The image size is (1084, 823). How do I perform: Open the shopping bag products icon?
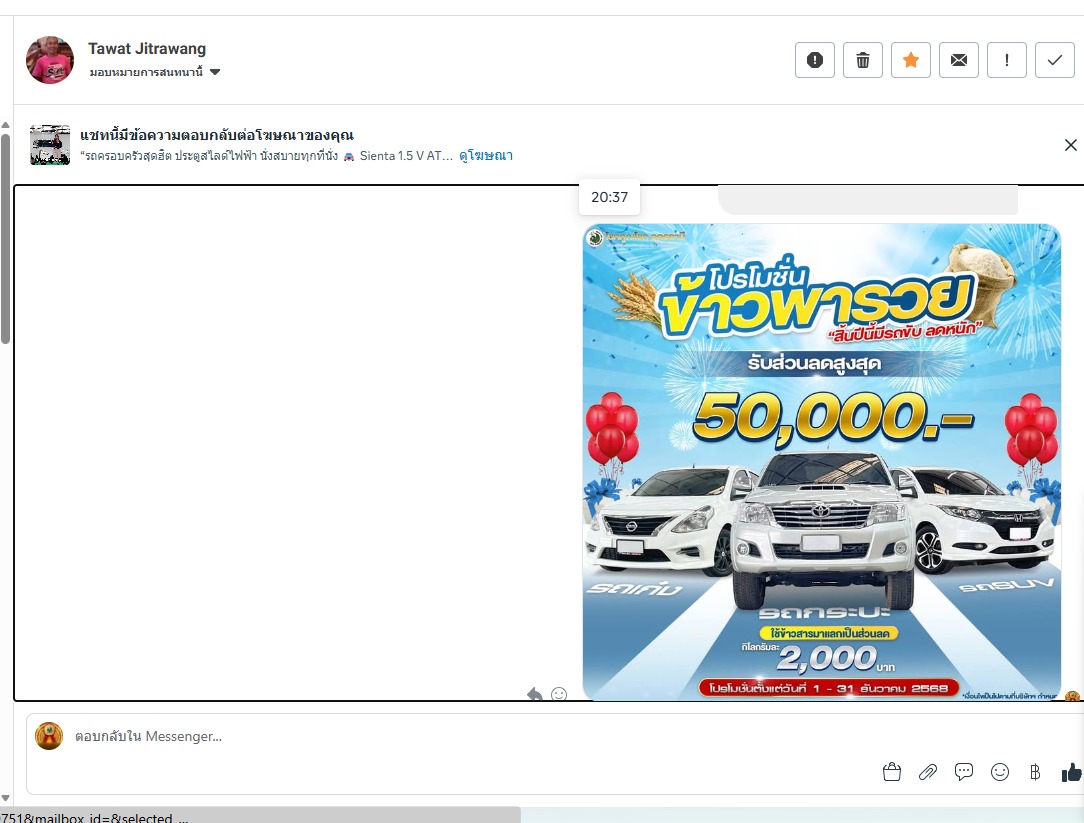pyautogui.click(x=892, y=772)
